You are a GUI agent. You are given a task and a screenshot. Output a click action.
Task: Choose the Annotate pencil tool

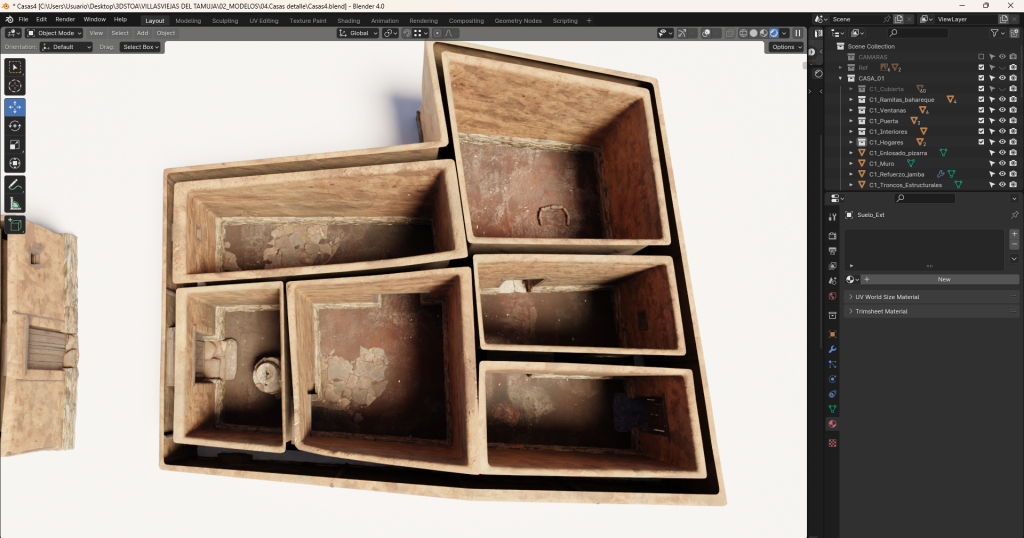[x=15, y=185]
